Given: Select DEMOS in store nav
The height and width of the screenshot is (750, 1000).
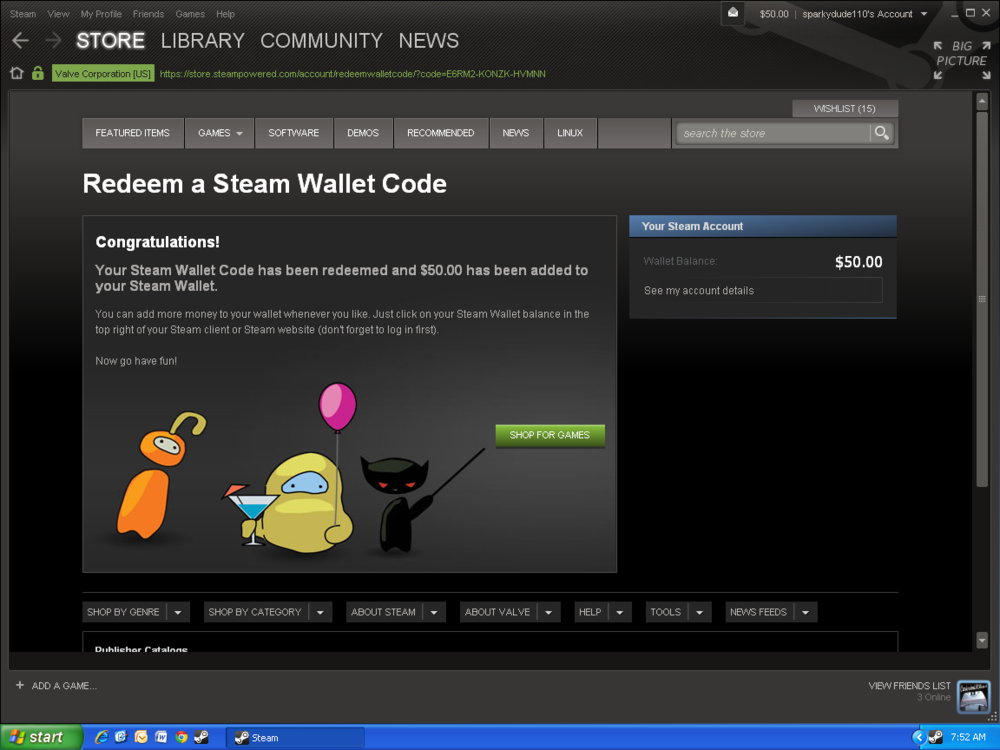Looking at the screenshot, I should 363,133.
